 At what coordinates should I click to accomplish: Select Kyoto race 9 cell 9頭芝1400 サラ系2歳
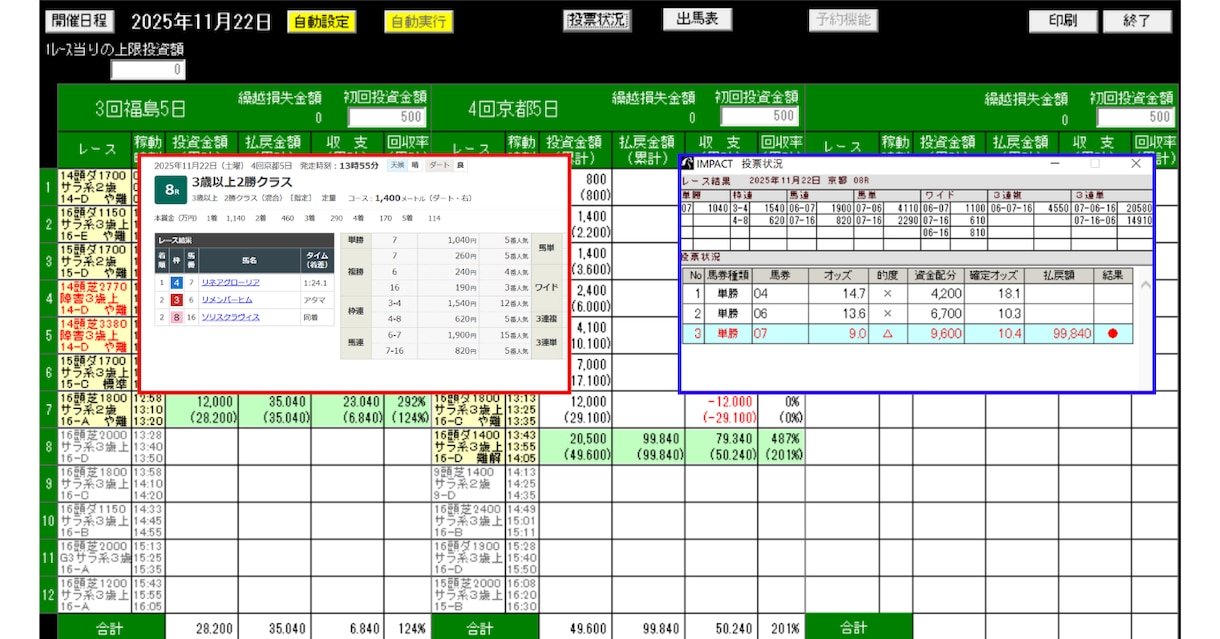[468, 484]
